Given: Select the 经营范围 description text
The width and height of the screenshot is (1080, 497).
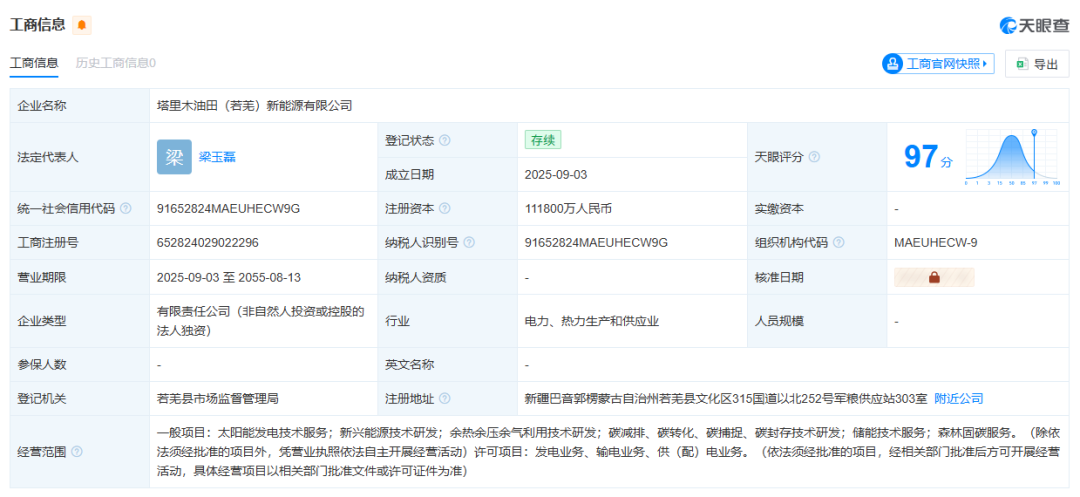Looking at the screenshot, I should pos(608,452).
